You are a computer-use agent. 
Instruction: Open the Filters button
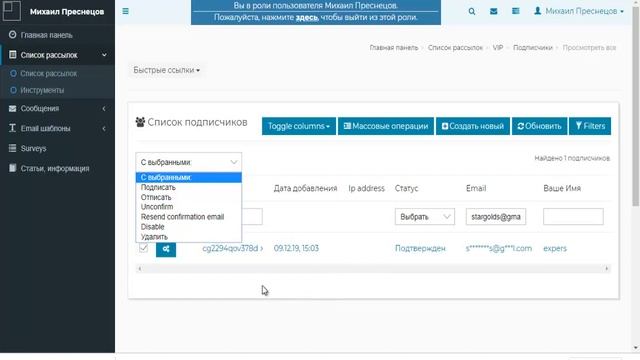click(590, 126)
